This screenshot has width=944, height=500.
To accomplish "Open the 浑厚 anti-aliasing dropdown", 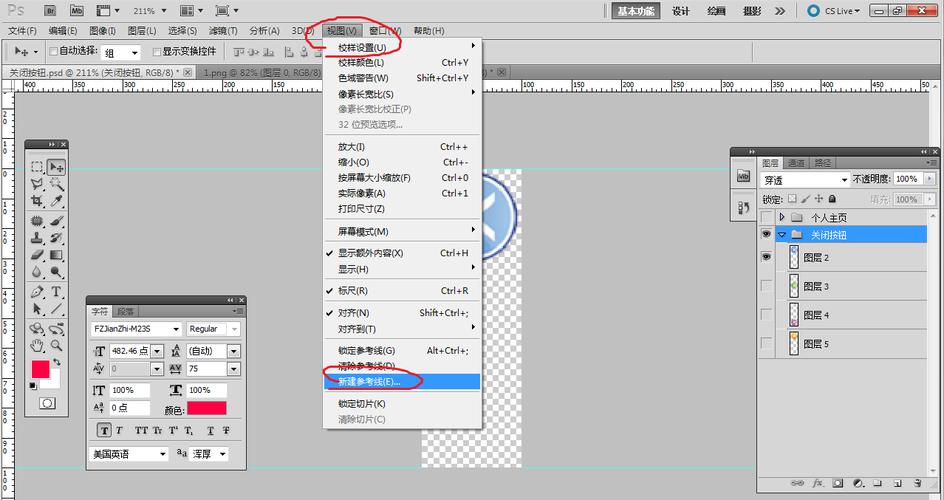I will coord(210,454).
